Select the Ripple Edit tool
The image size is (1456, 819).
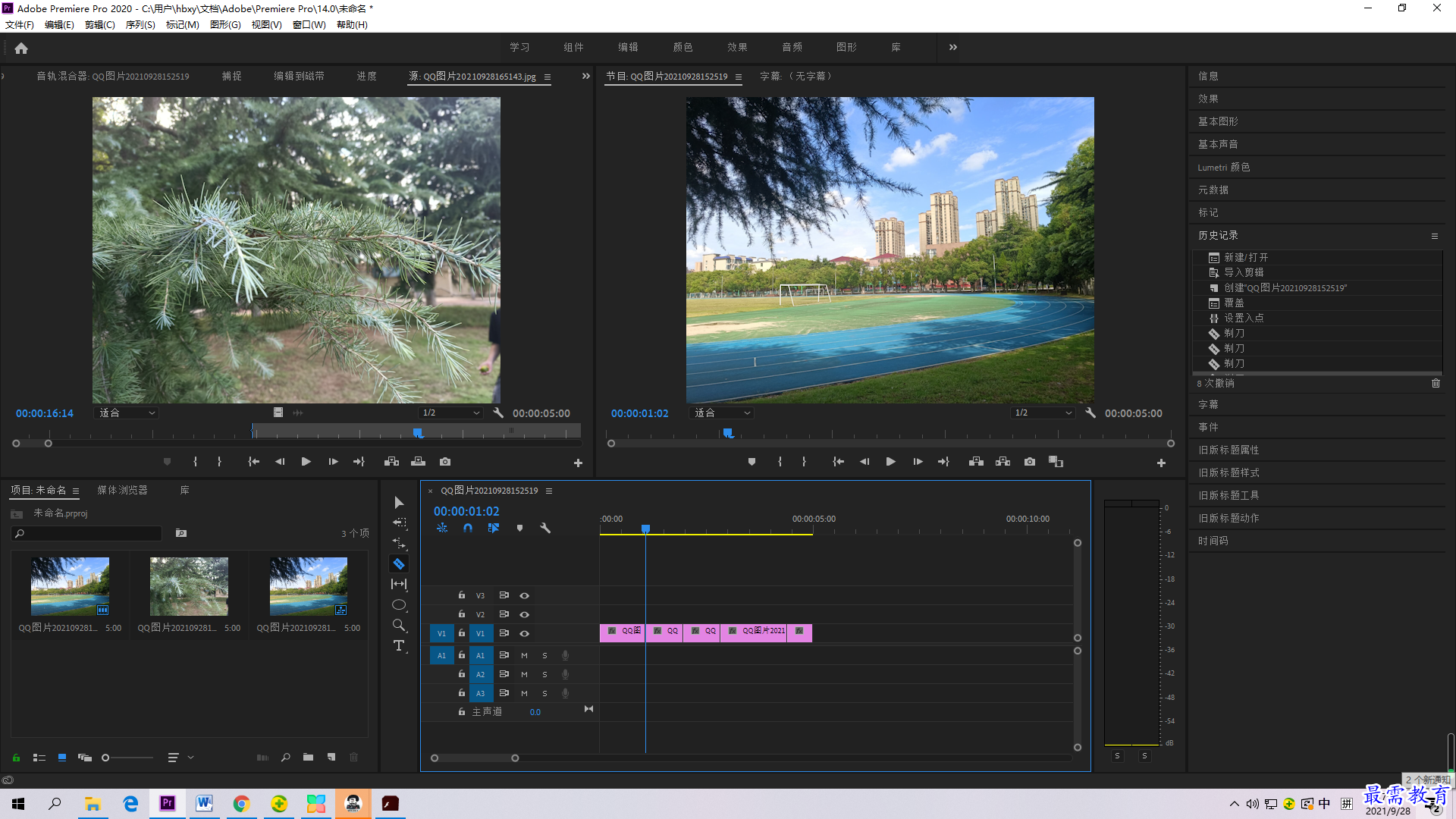coord(399,543)
